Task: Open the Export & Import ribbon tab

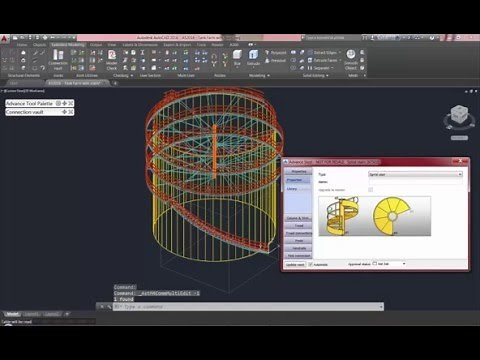Action: pyautogui.click(x=177, y=45)
